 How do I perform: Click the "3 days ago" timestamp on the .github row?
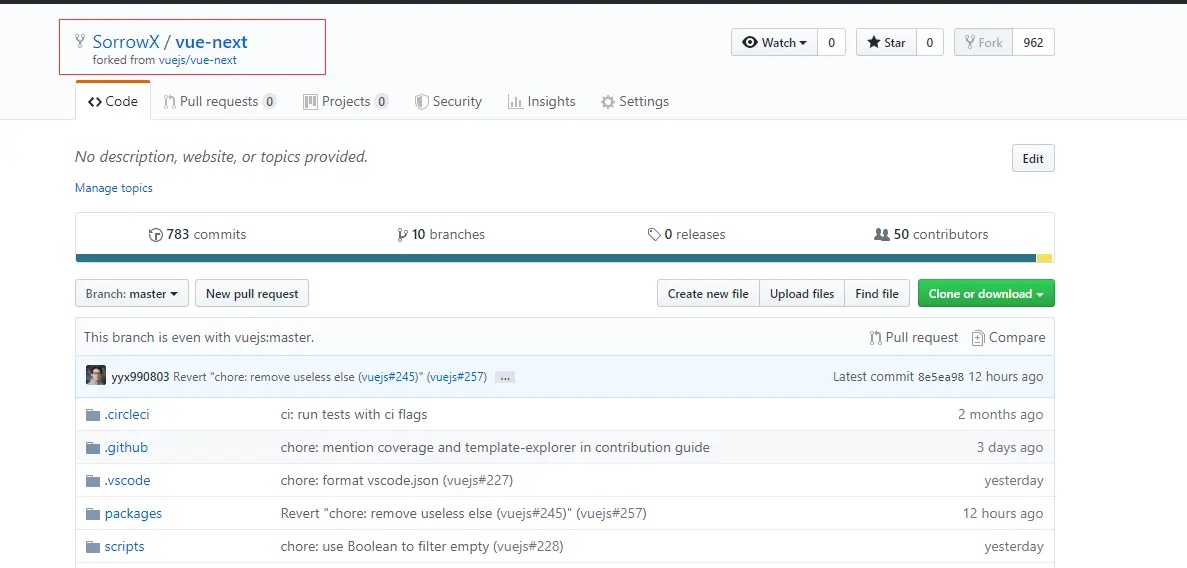coord(1010,448)
